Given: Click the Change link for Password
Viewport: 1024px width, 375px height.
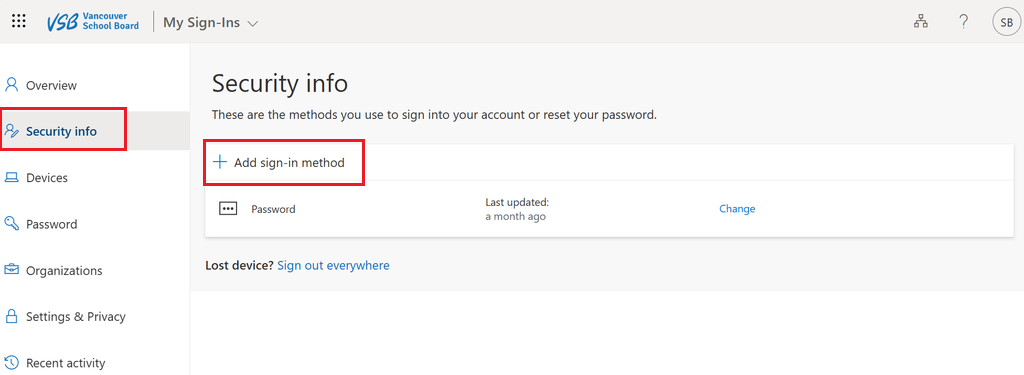Looking at the screenshot, I should (737, 209).
